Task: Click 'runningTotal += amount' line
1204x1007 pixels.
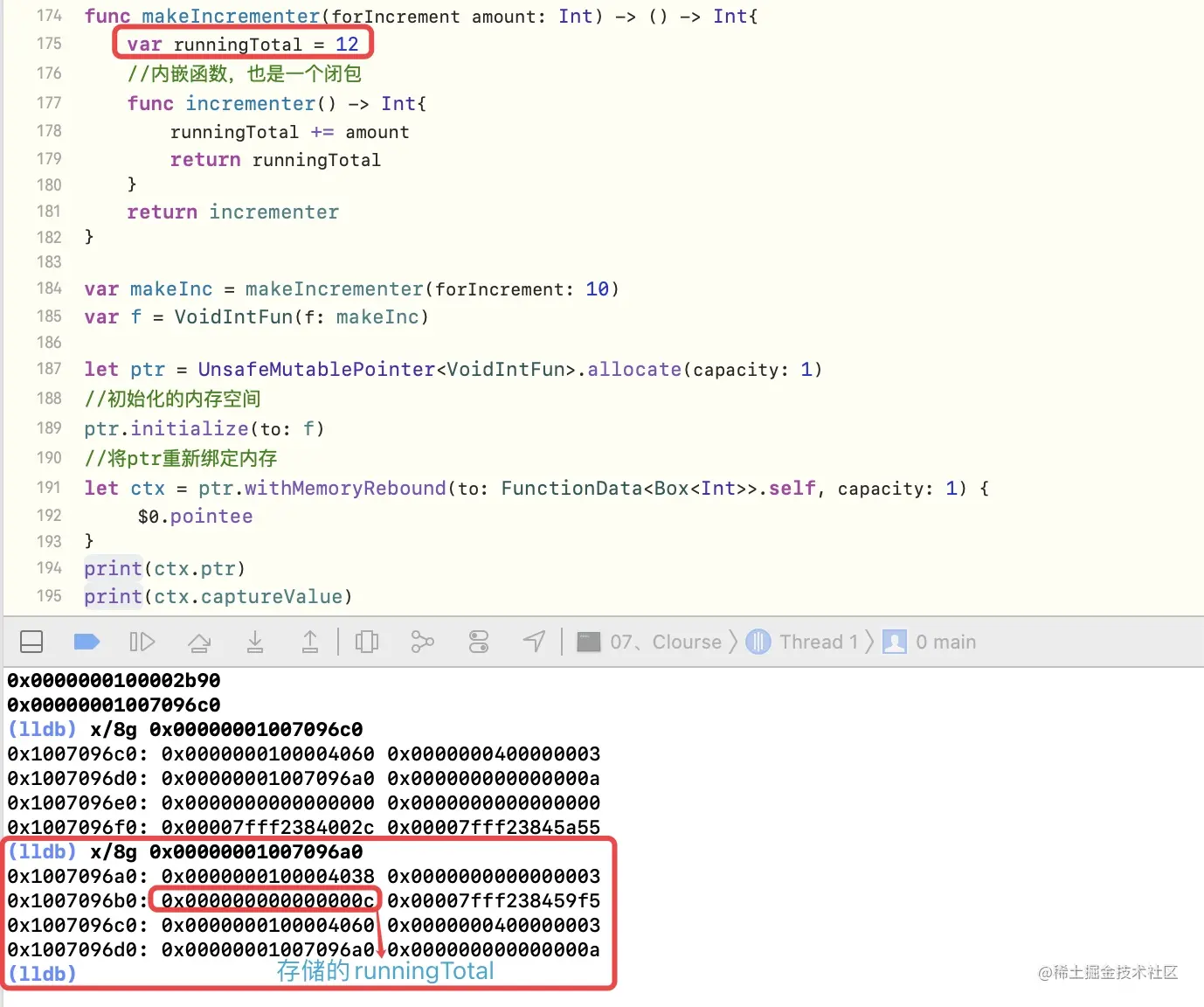Action: tap(289, 132)
